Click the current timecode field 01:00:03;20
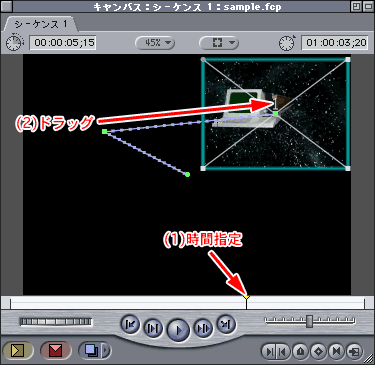This screenshot has height=365, width=375. pyautogui.click(x=335, y=43)
